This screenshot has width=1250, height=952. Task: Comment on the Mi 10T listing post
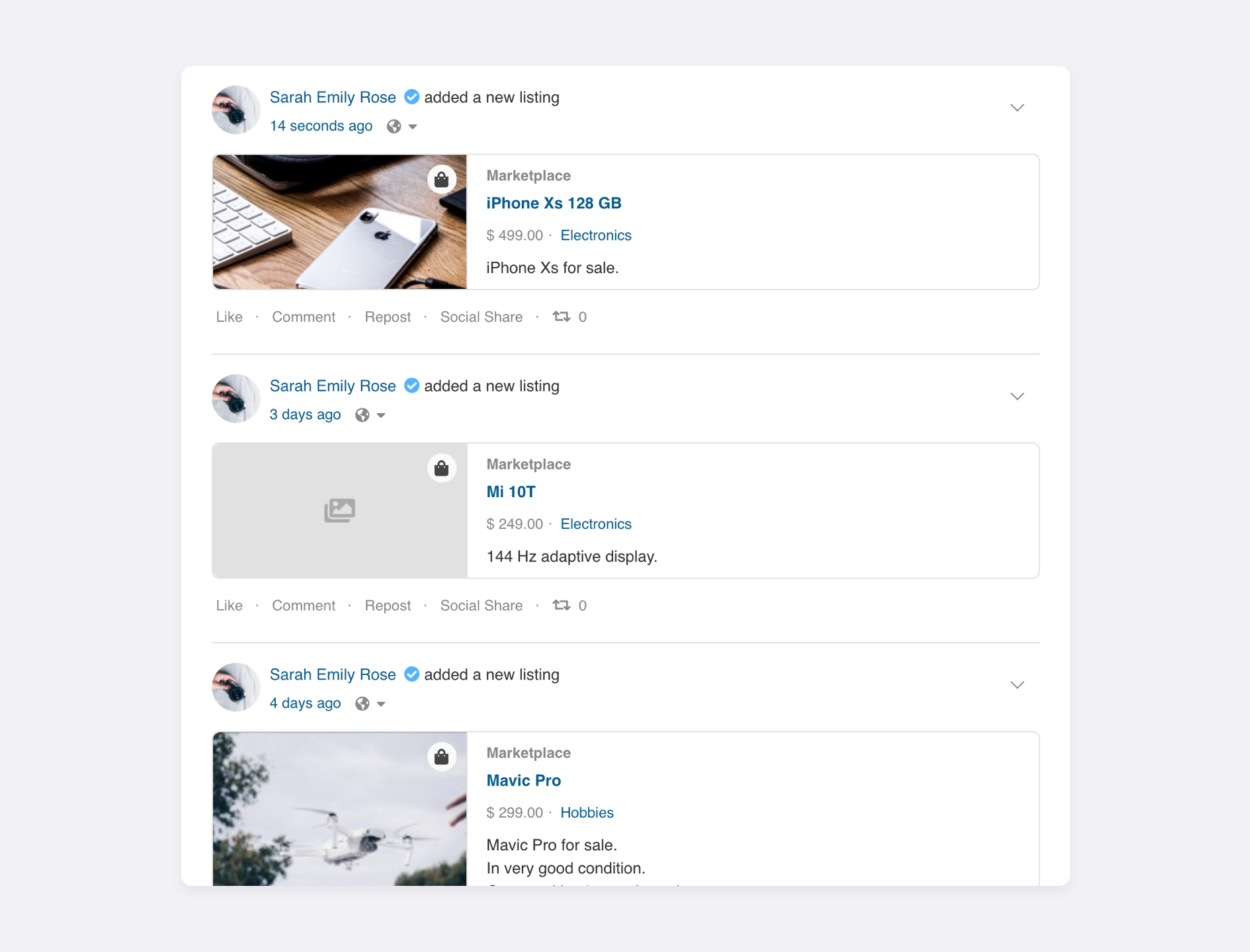(x=304, y=606)
